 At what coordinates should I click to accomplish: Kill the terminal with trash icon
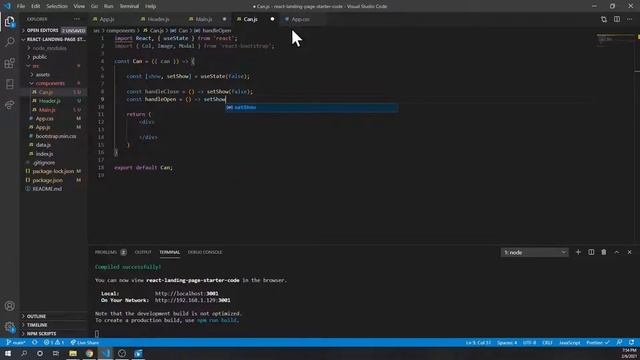click(x=604, y=252)
